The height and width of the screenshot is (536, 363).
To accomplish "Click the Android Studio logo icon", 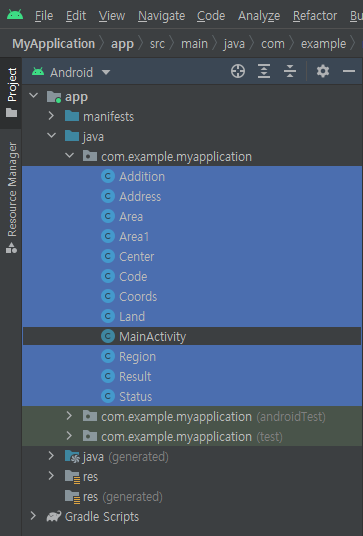I will [x=15, y=14].
